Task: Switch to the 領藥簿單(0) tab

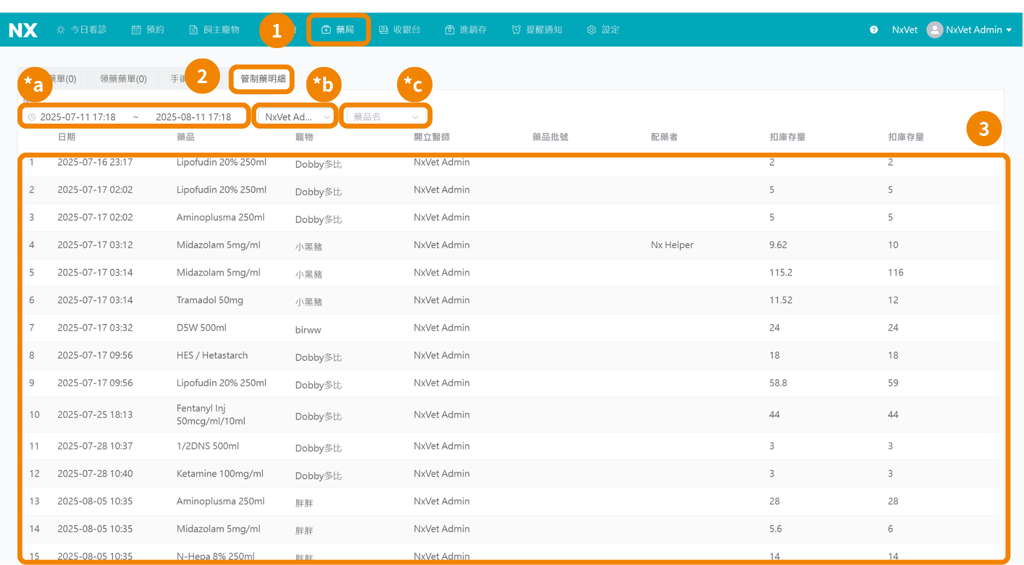Action: coord(123,79)
